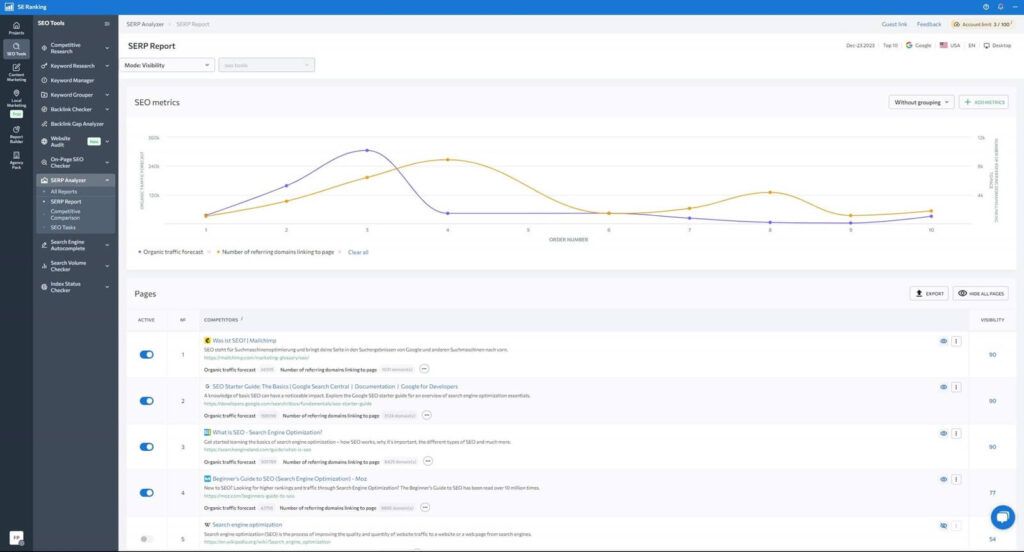
Task: Hide Google Search Central page using eye icon
Action: pos(943,387)
